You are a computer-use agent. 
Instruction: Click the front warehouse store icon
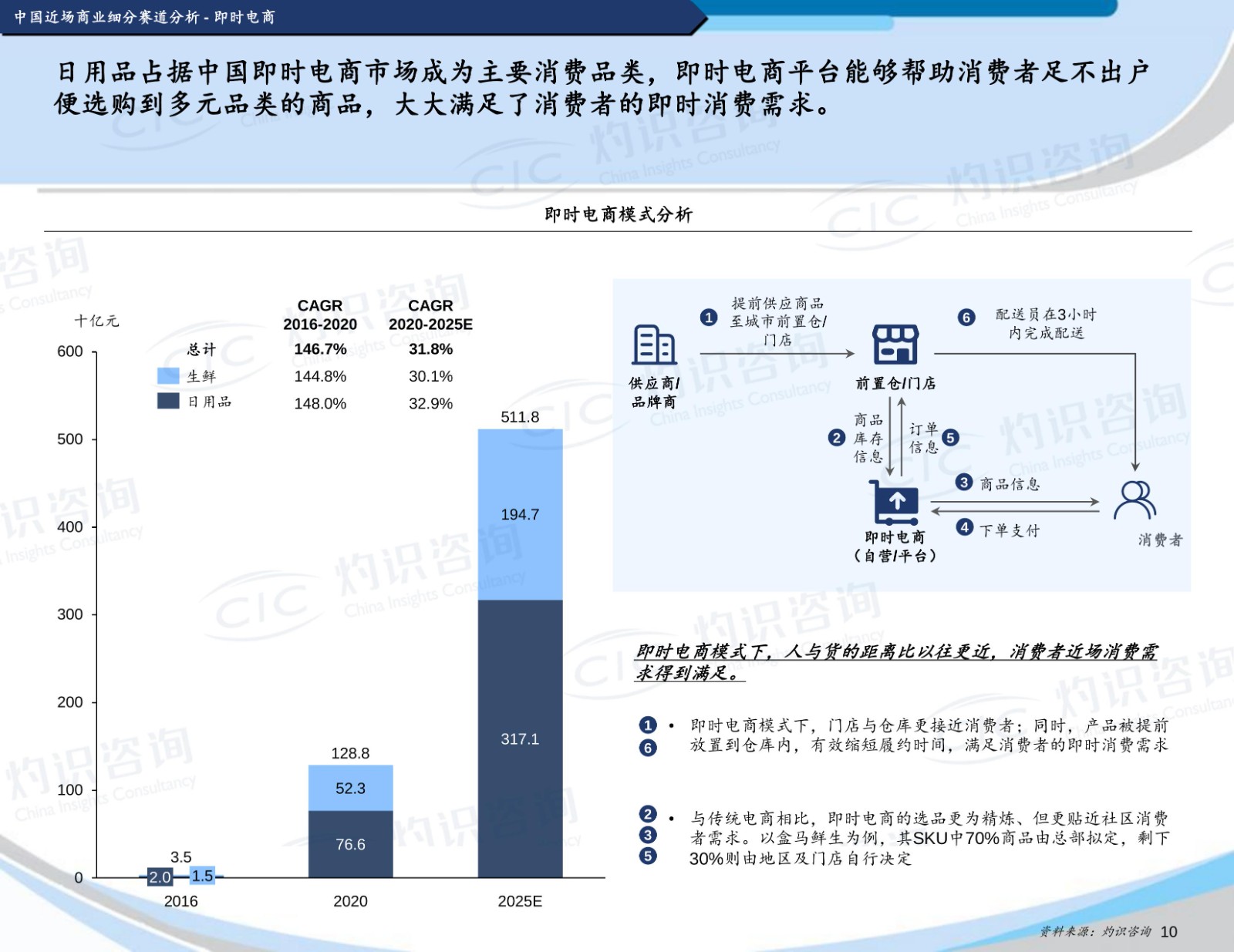(895, 345)
